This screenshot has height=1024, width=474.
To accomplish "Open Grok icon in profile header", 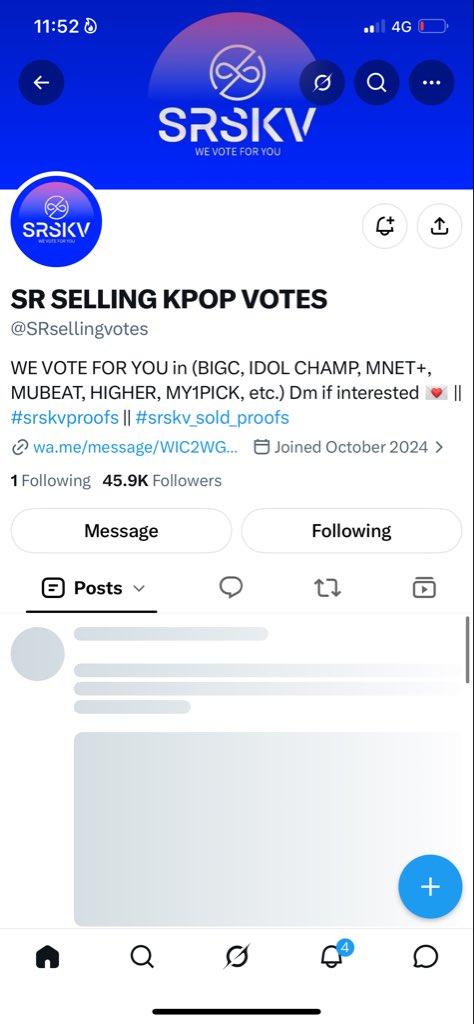I will click(322, 82).
